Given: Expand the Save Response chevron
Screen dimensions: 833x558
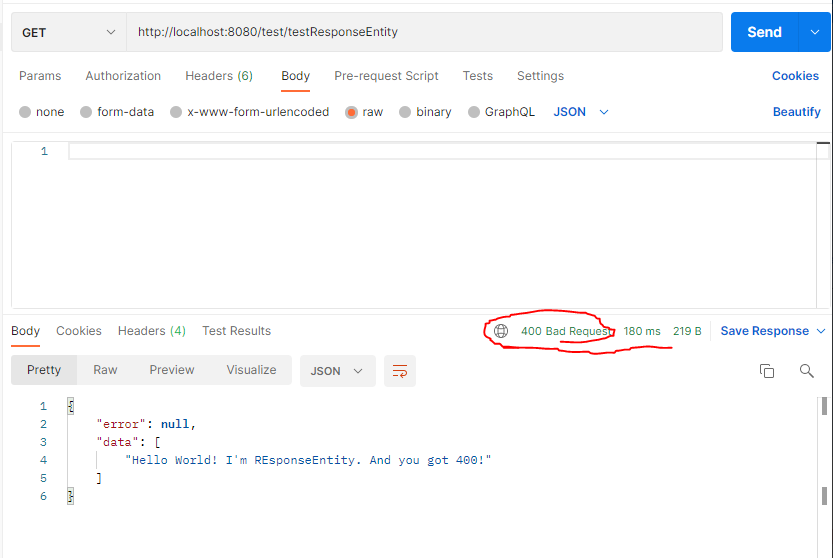Looking at the screenshot, I should pyautogui.click(x=821, y=331).
